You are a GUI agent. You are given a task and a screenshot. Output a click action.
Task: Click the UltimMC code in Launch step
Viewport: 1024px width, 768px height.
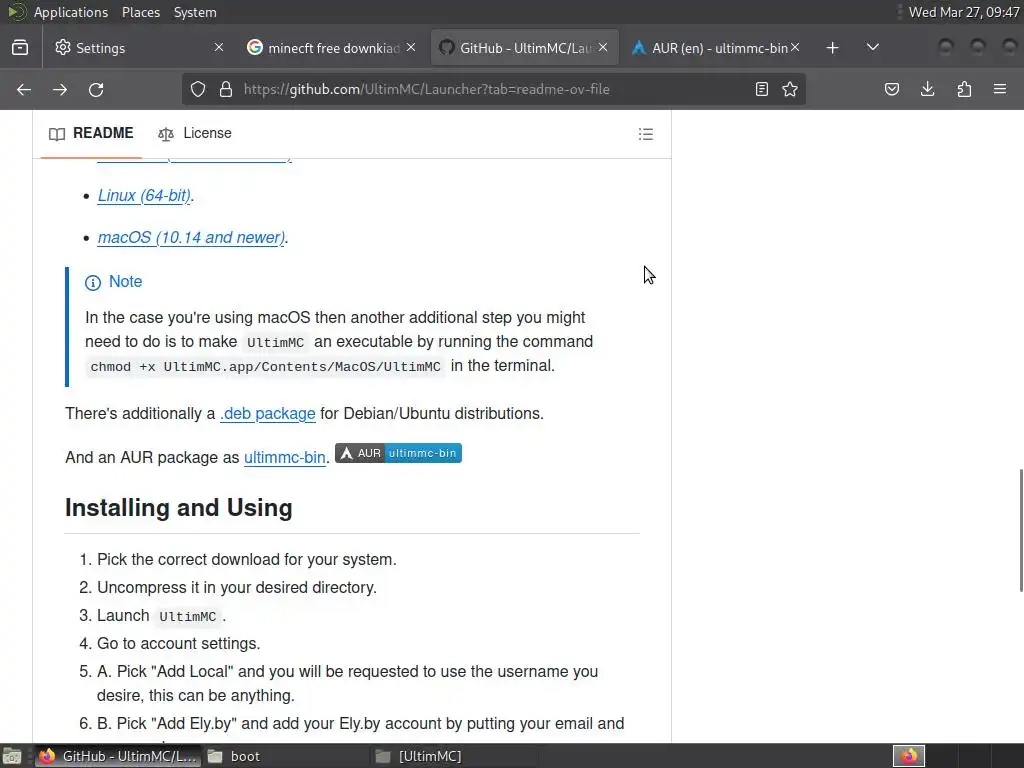click(187, 616)
